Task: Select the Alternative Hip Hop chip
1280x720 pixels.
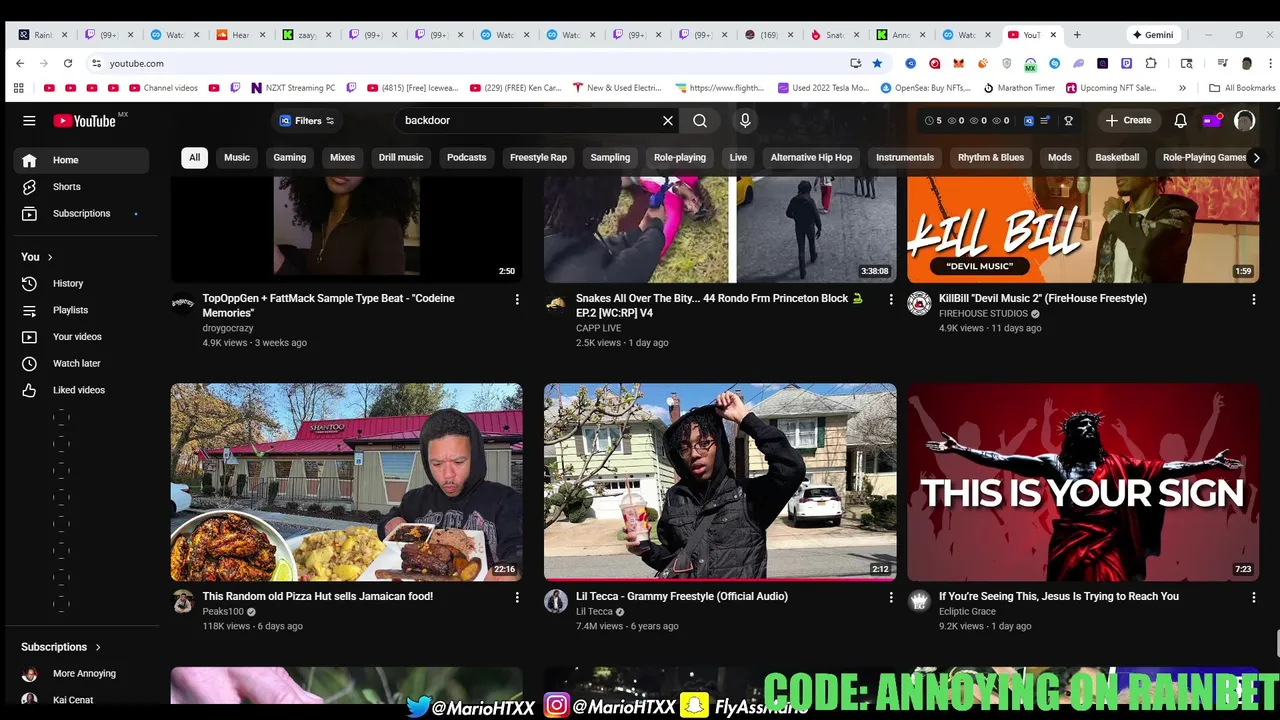Action: (811, 157)
